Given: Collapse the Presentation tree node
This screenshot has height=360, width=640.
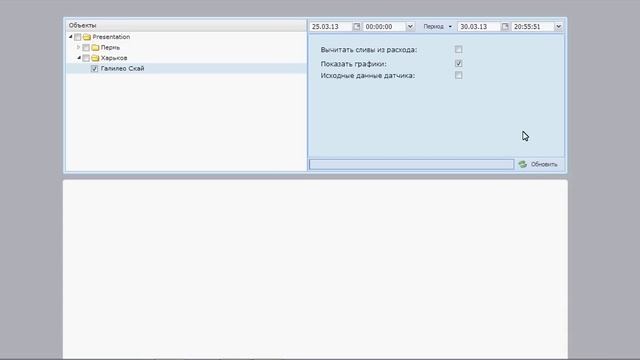Looking at the screenshot, I should pos(71,37).
